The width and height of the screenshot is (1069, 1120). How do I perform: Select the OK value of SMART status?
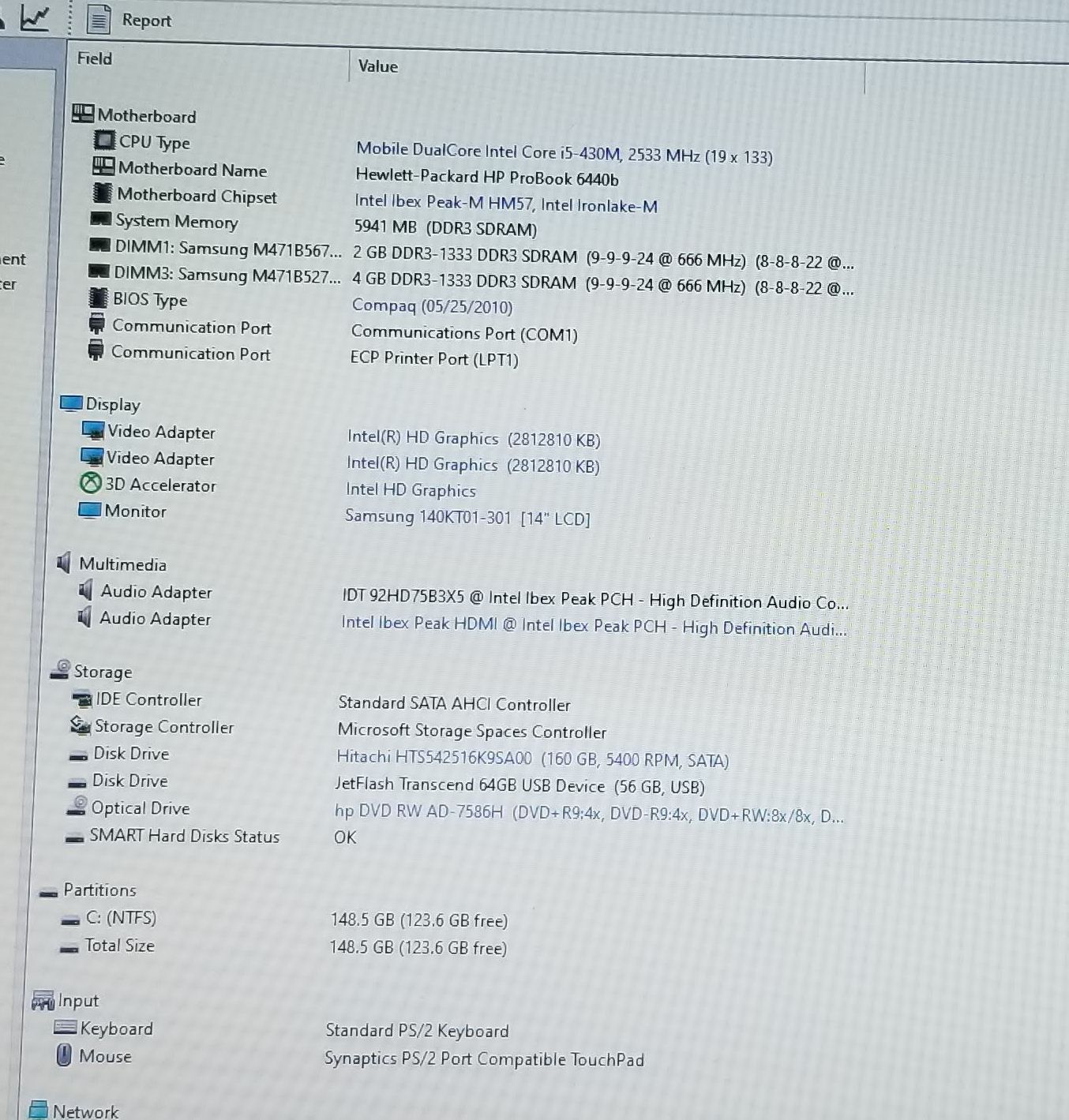[x=345, y=837]
